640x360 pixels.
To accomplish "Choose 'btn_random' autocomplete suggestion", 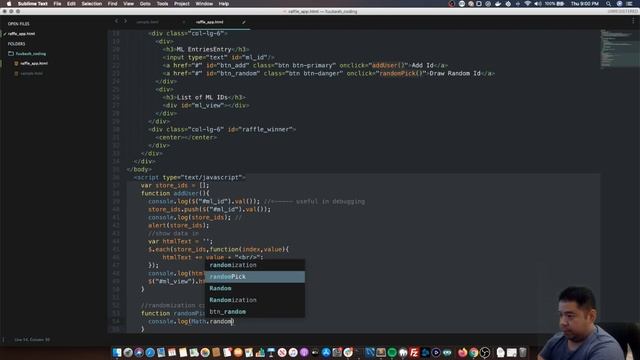I will 255,311.
